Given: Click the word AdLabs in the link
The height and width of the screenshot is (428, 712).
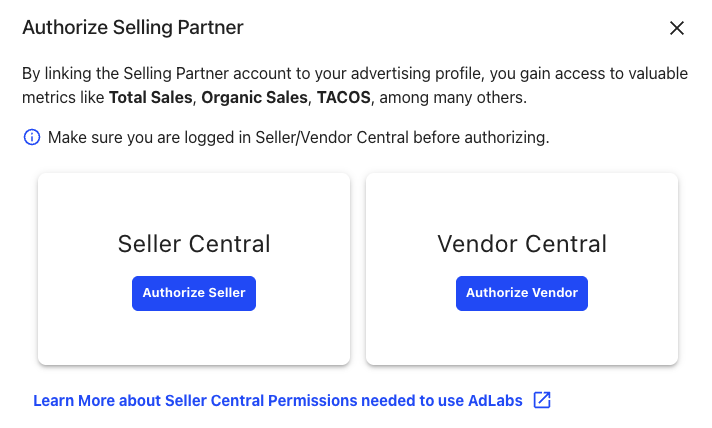Looking at the screenshot, I should click(x=495, y=400).
